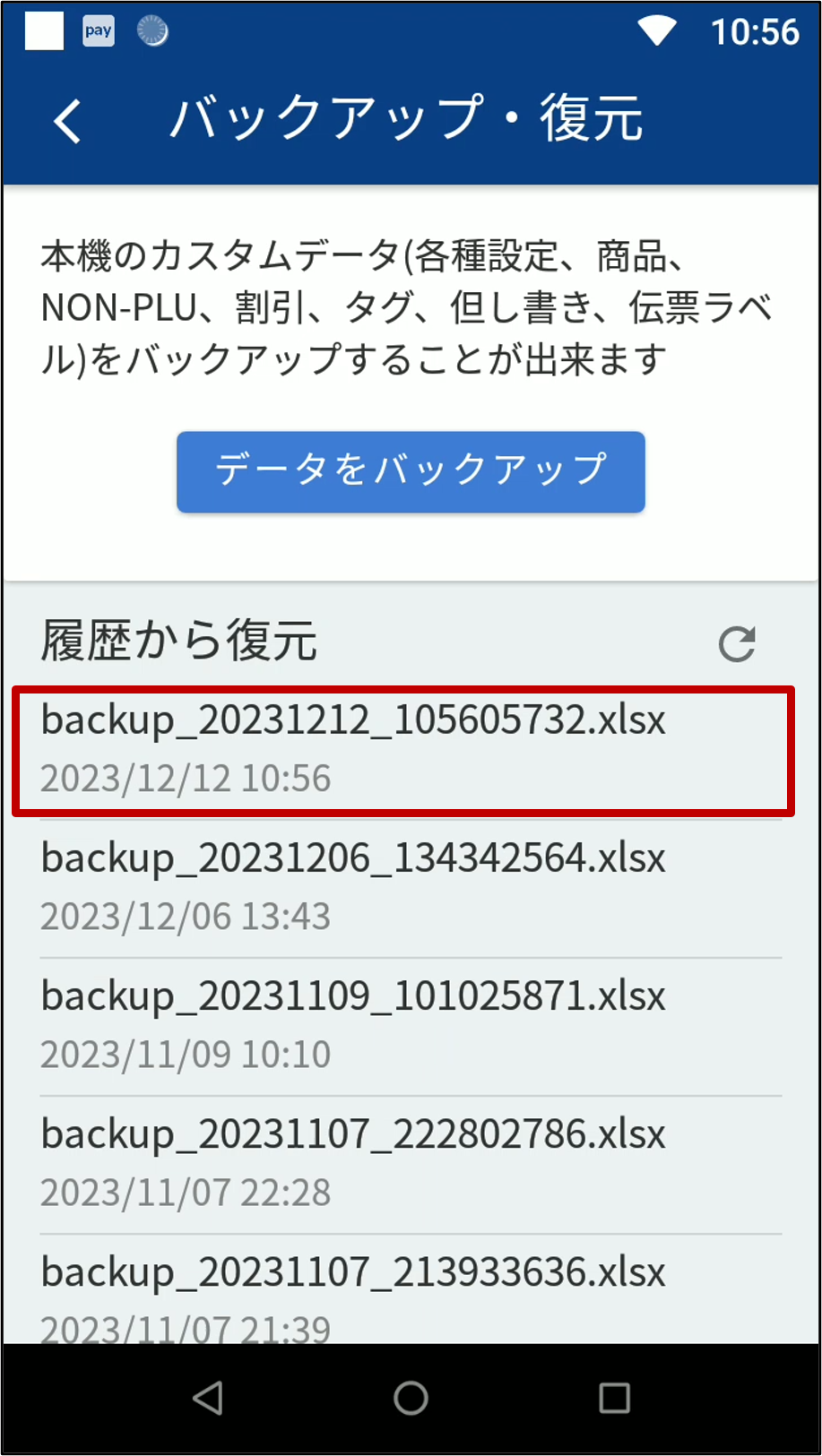This screenshot has width=822, height=1456.
Task: Select backup_20231107_222802786.xlsx entry
Action: 411,1164
